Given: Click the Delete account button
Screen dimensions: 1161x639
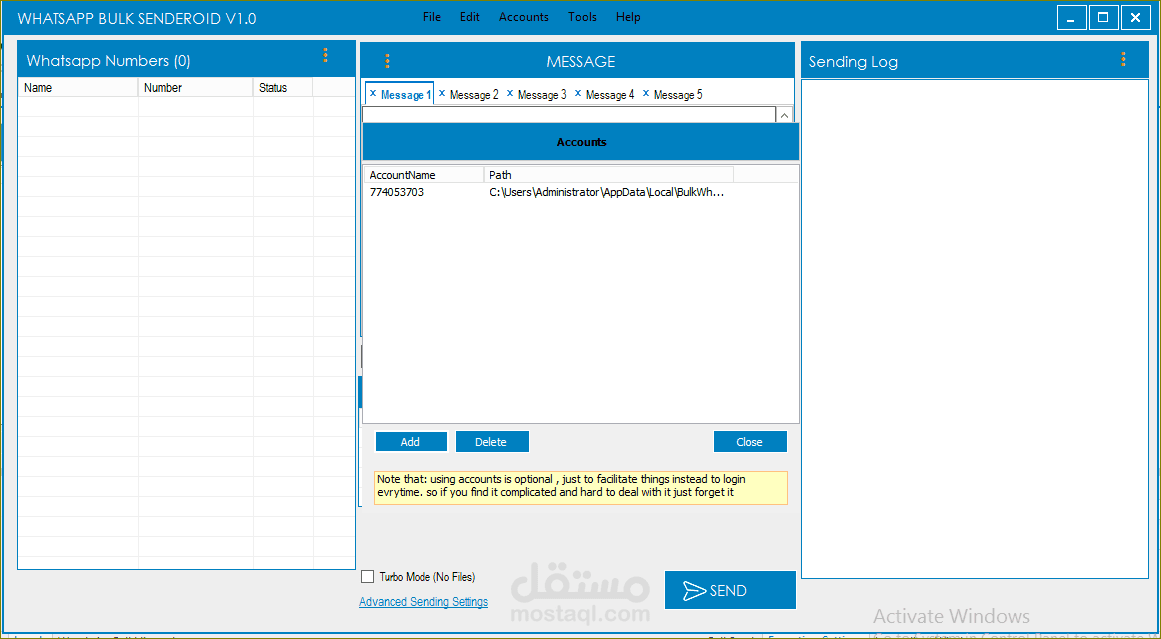Looking at the screenshot, I should [x=492, y=441].
